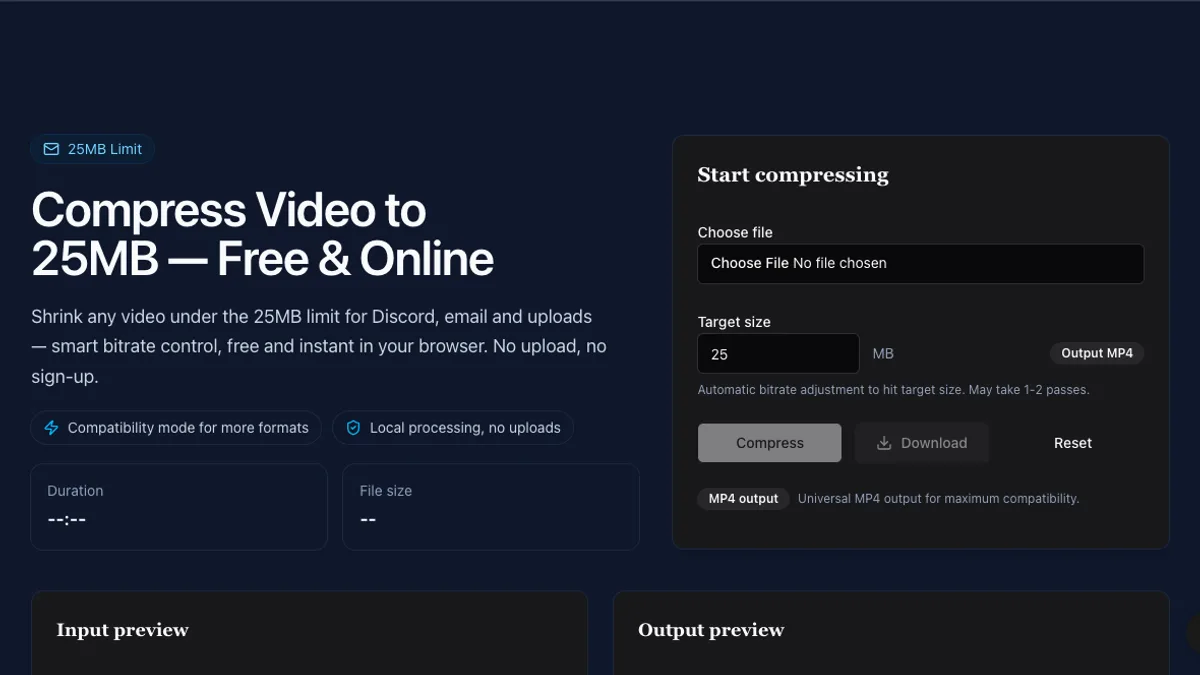The height and width of the screenshot is (675, 1200).
Task: Click the Output preview heading
Action: [x=711, y=630]
